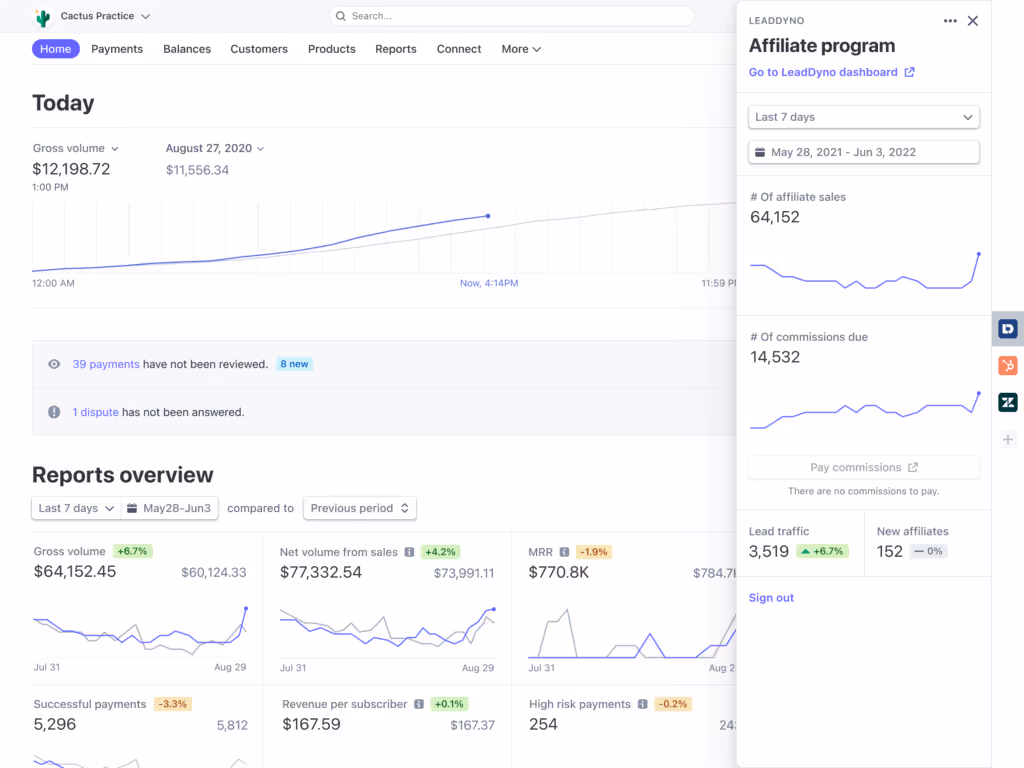Expand the Previous period comparison selector
This screenshot has height=768, width=1024.
pos(359,508)
